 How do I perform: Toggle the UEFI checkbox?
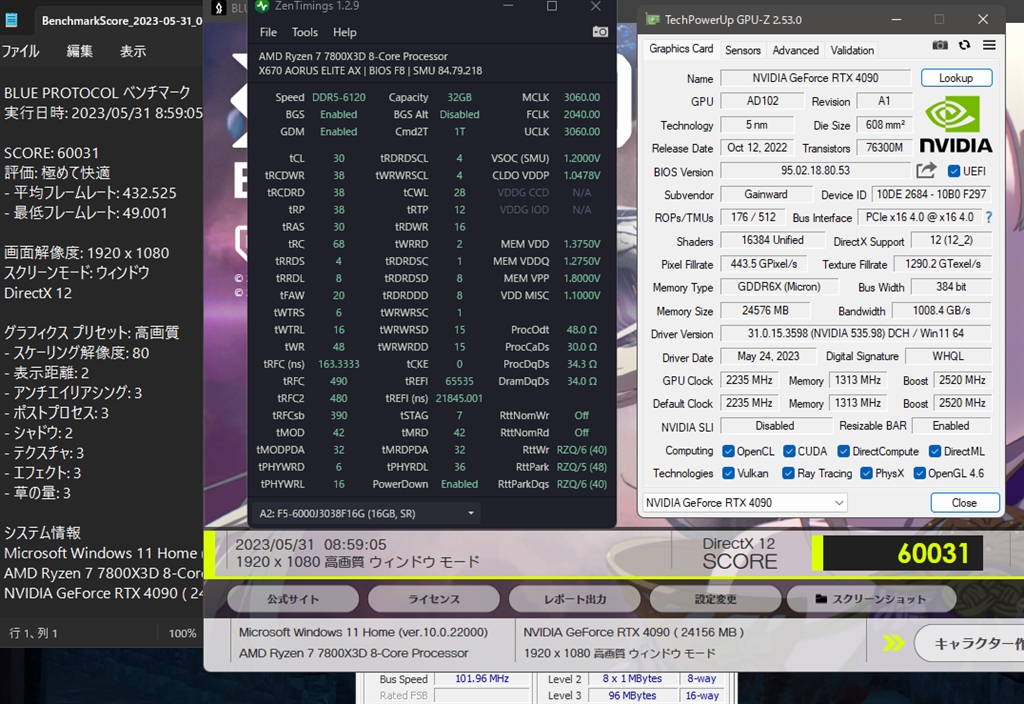tap(953, 171)
